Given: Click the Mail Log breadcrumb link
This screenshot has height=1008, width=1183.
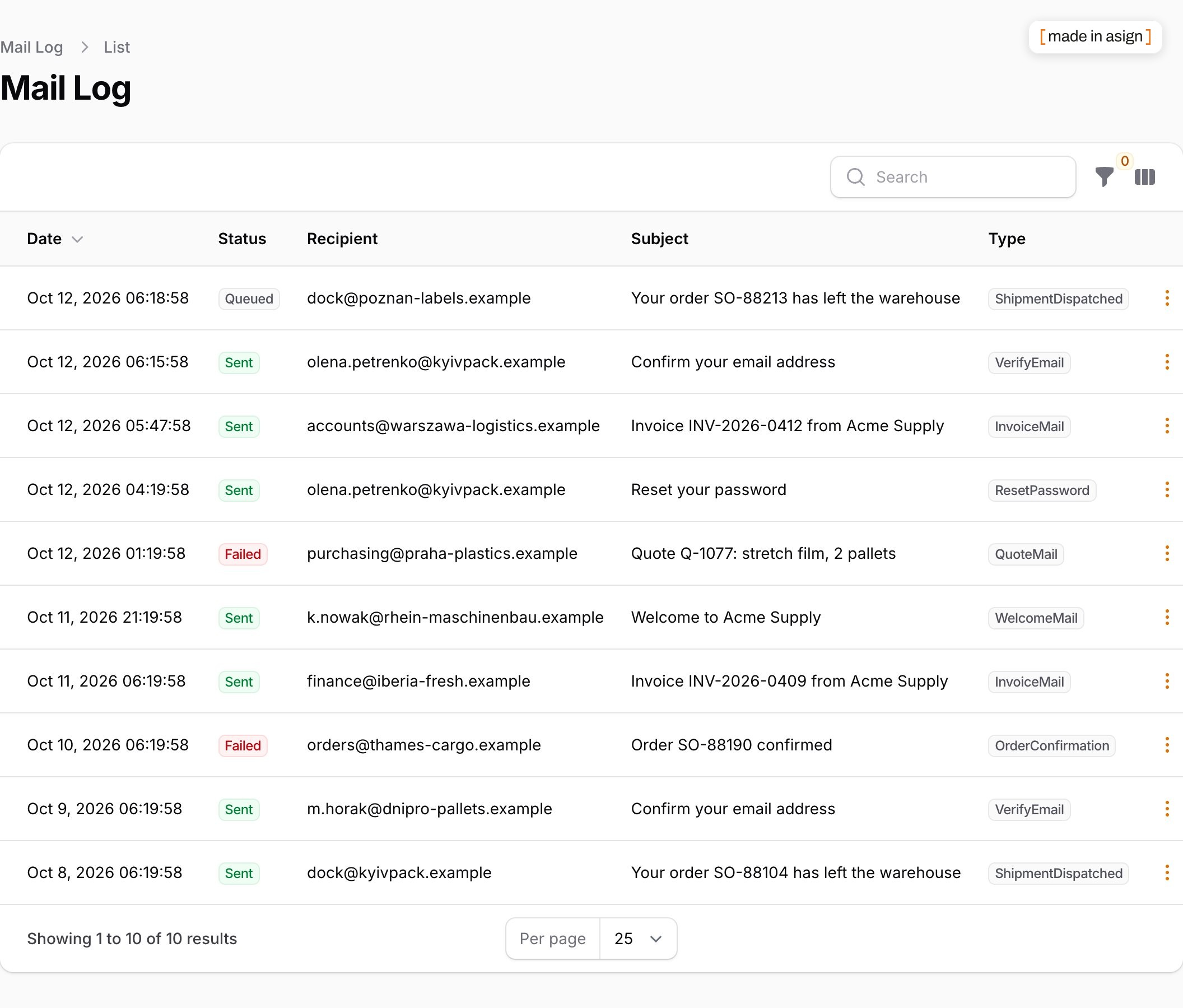Looking at the screenshot, I should pyautogui.click(x=31, y=48).
